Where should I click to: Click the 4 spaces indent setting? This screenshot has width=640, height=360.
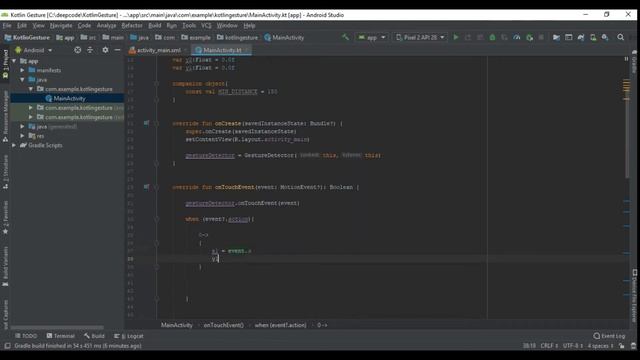click(x=600, y=346)
